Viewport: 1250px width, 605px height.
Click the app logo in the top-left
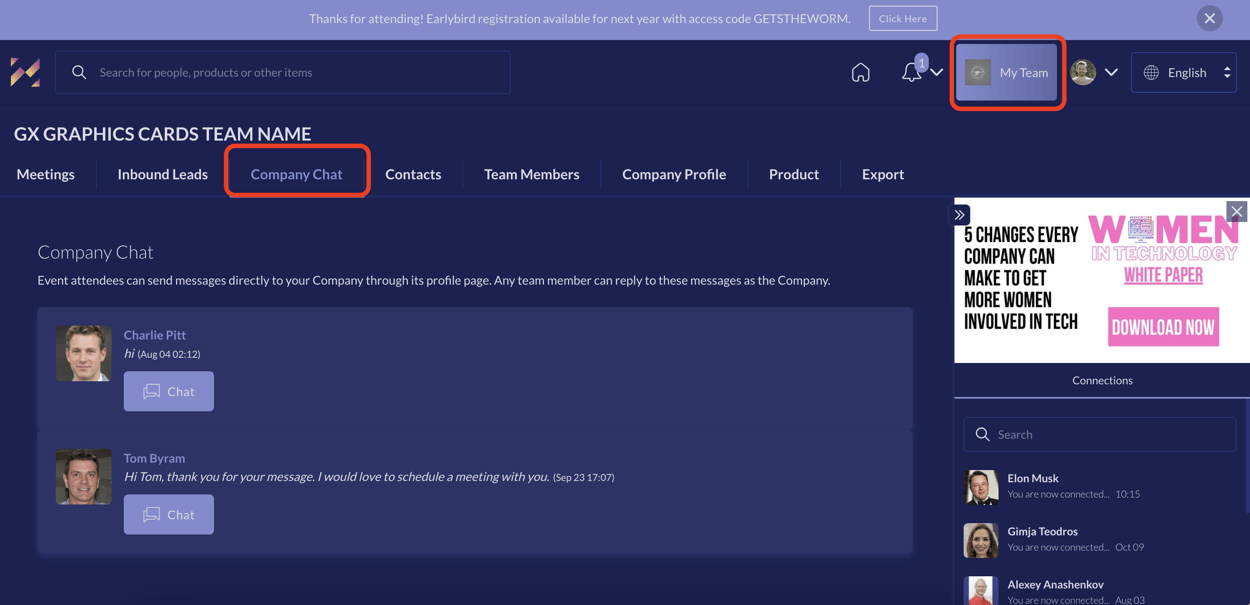click(x=25, y=72)
